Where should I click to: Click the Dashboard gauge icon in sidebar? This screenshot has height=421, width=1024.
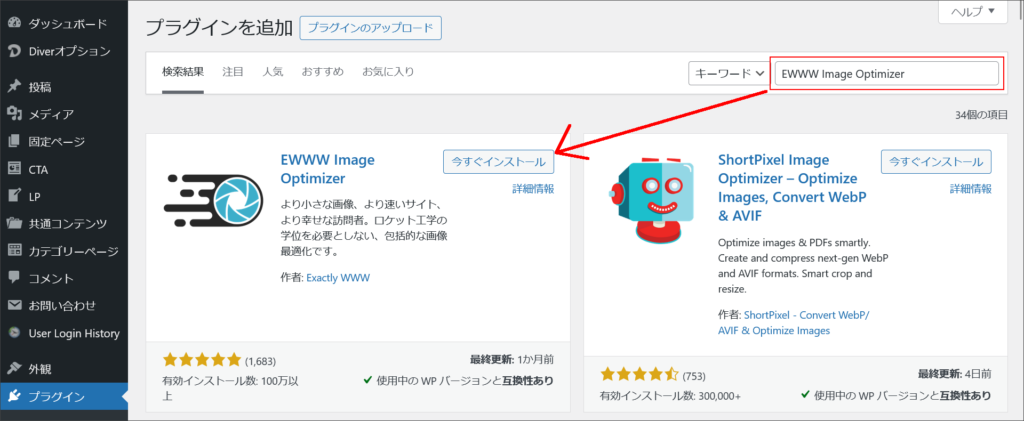point(14,23)
